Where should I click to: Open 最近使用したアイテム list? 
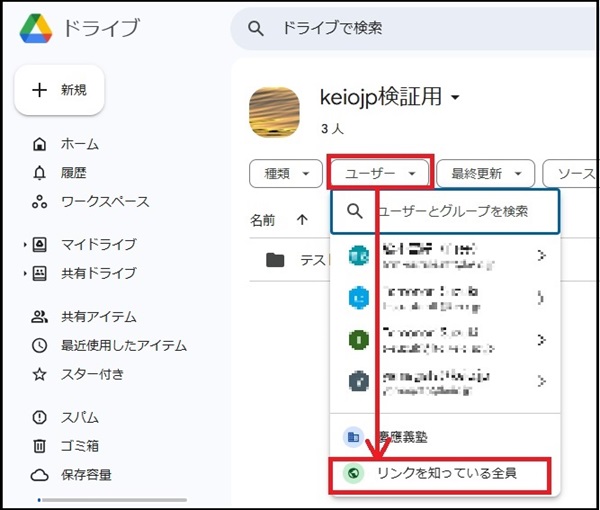(123, 346)
